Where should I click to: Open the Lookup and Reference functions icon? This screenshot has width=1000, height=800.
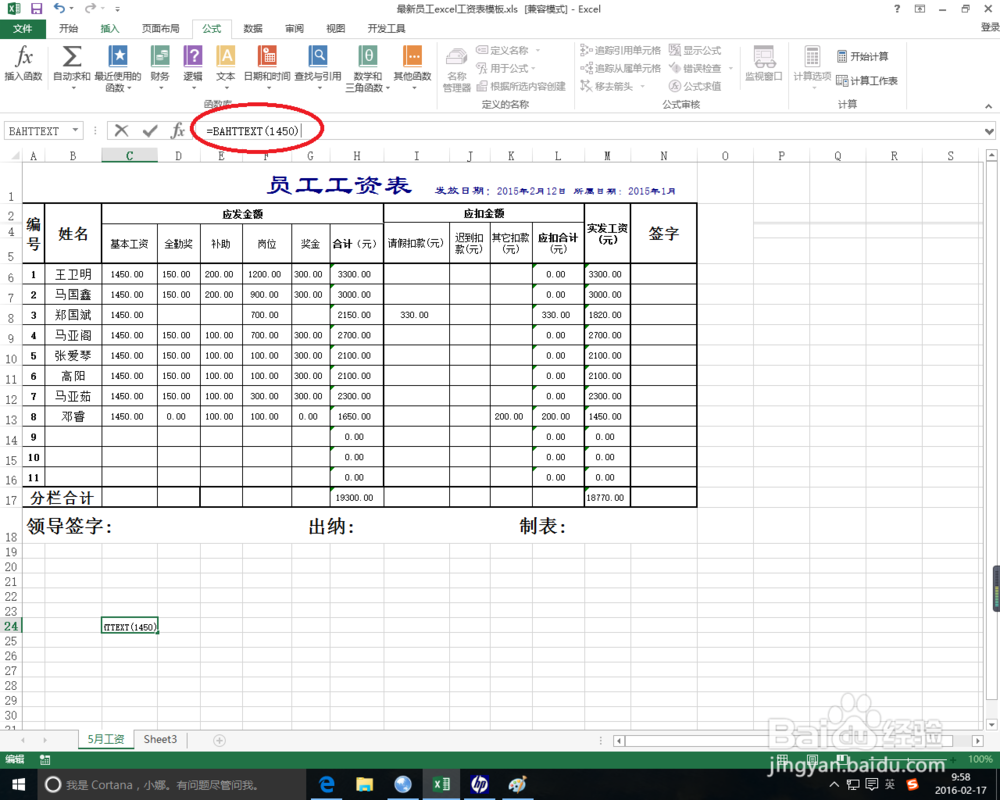(318, 56)
